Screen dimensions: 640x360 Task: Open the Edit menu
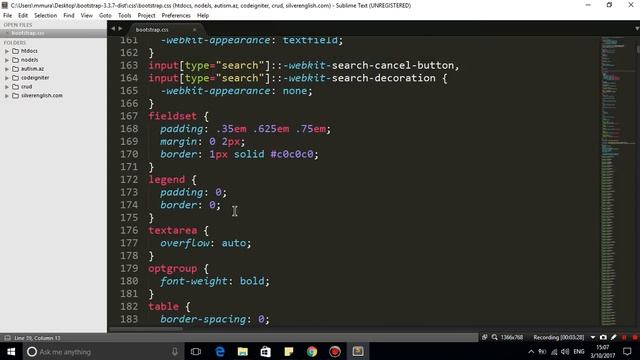[x=23, y=16]
